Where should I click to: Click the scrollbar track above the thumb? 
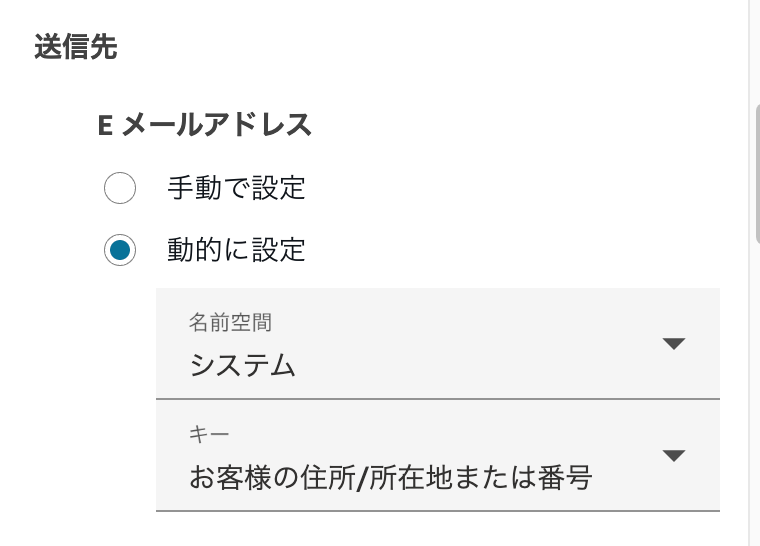(x=757, y=50)
